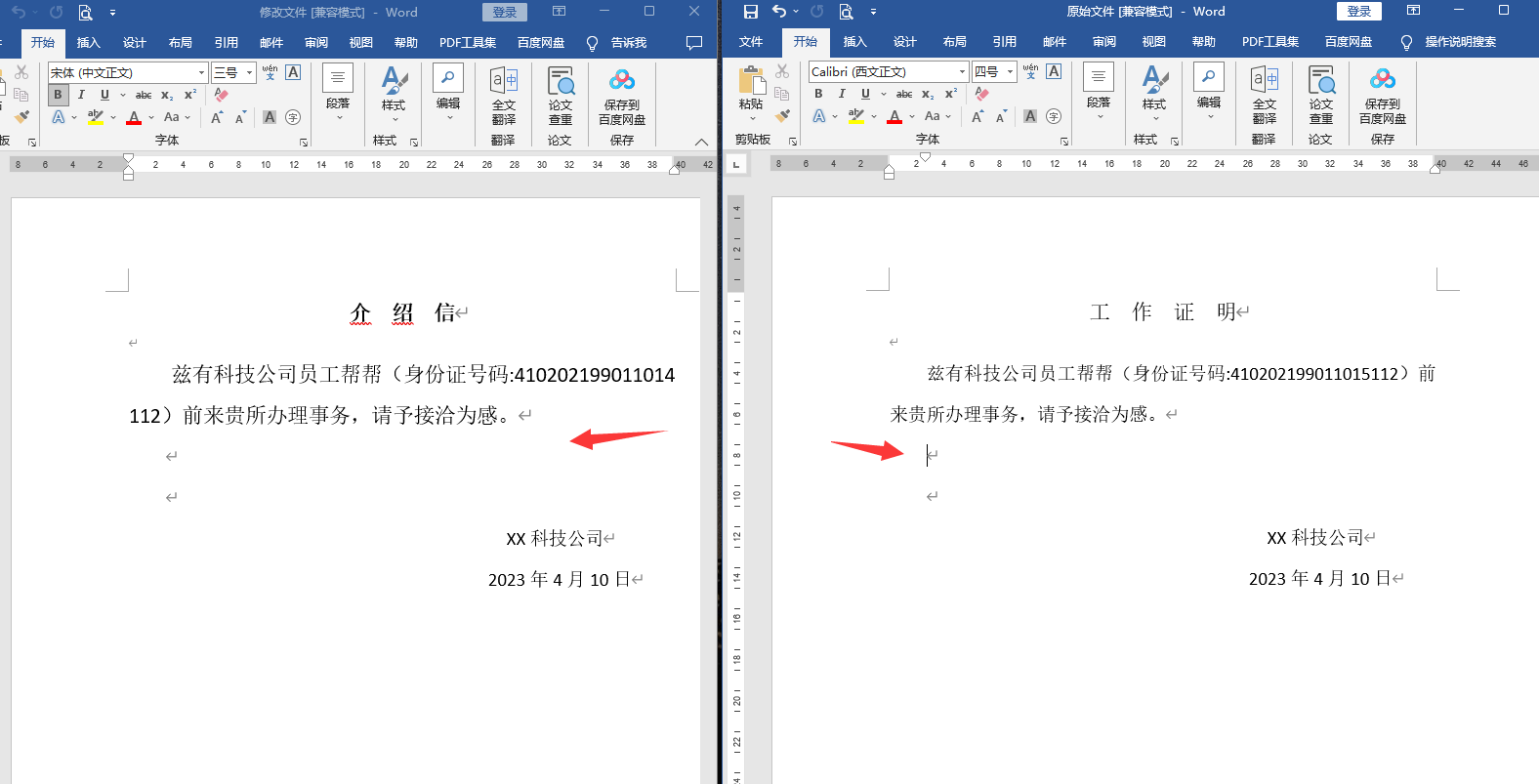
Task: Pick red font color in 原始文件 window
Action: (894, 116)
